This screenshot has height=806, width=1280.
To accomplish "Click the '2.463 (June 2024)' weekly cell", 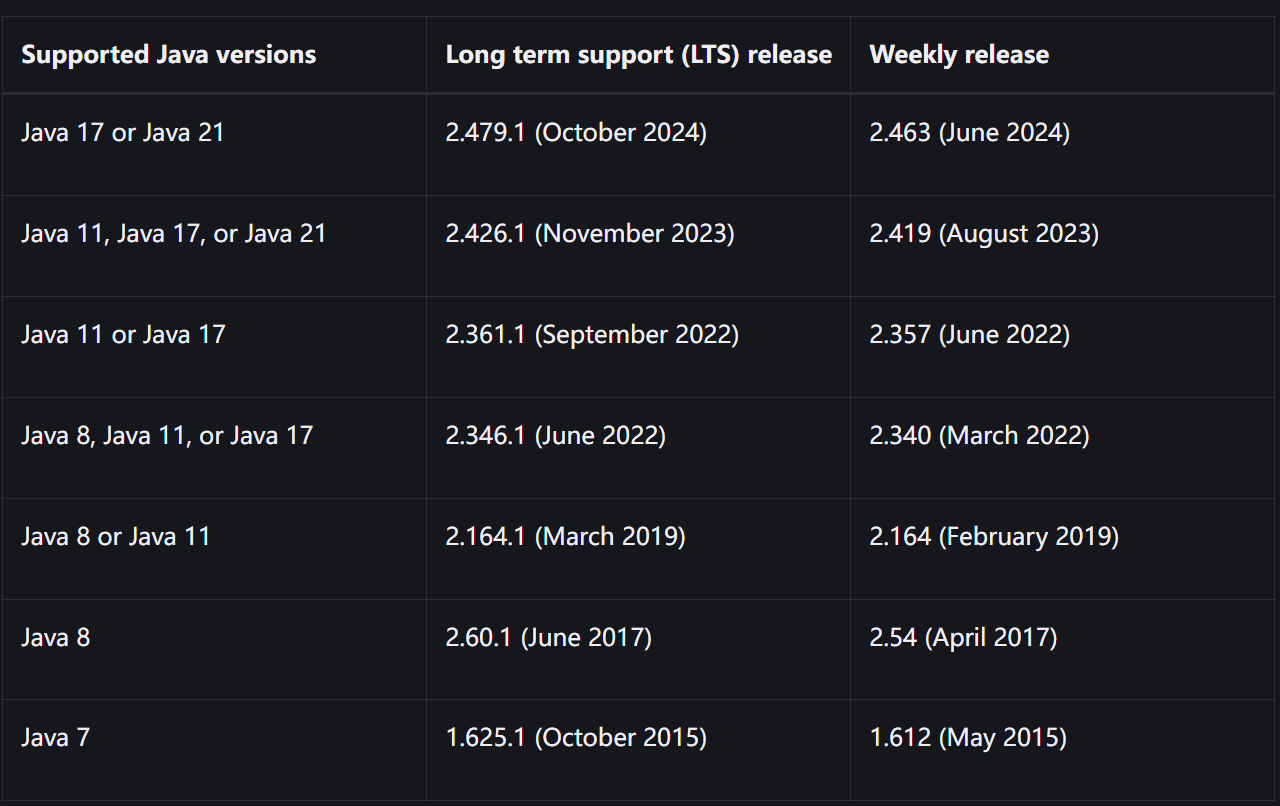I will point(969,133).
